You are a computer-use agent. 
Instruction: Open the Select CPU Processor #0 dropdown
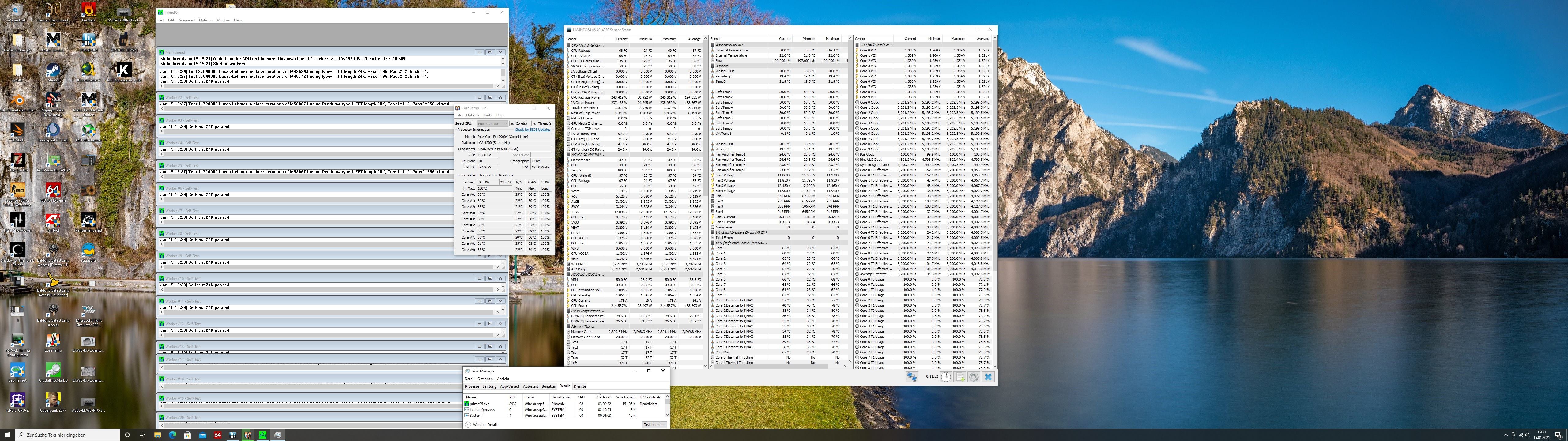[x=492, y=124]
